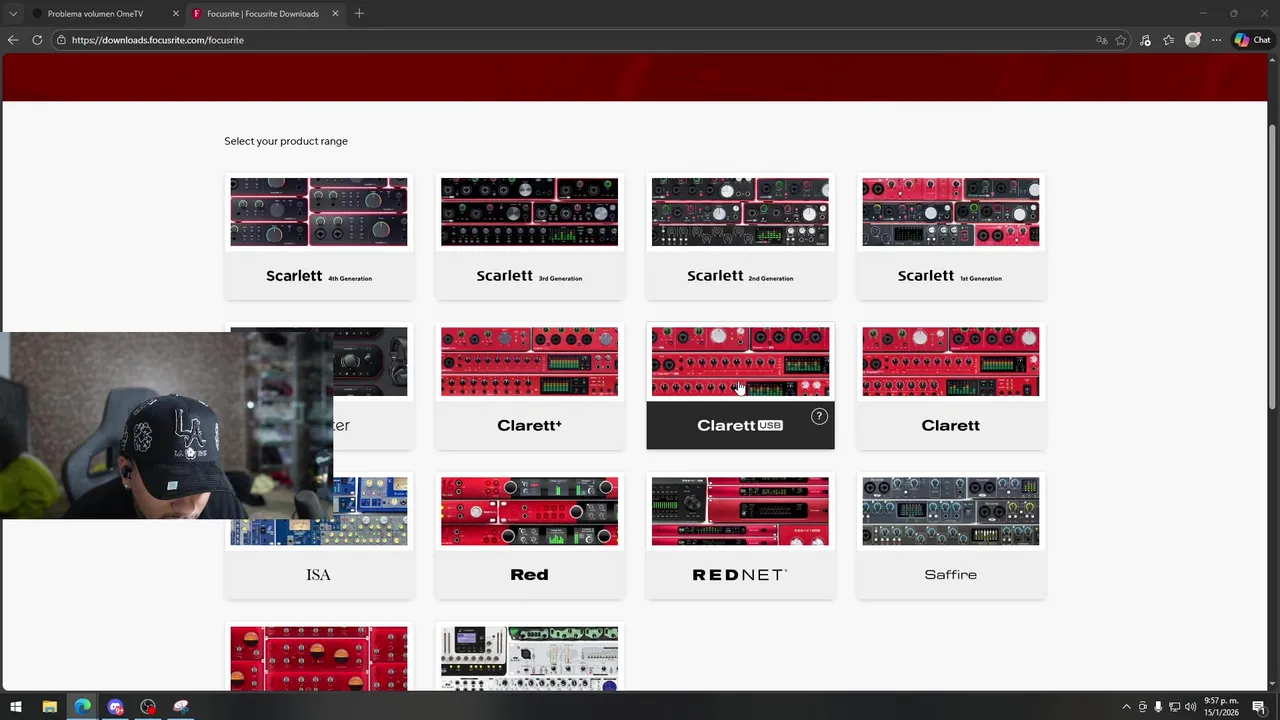
Task: Click the Scarlett 3rd Generation thumbnail image
Action: pos(529,212)
